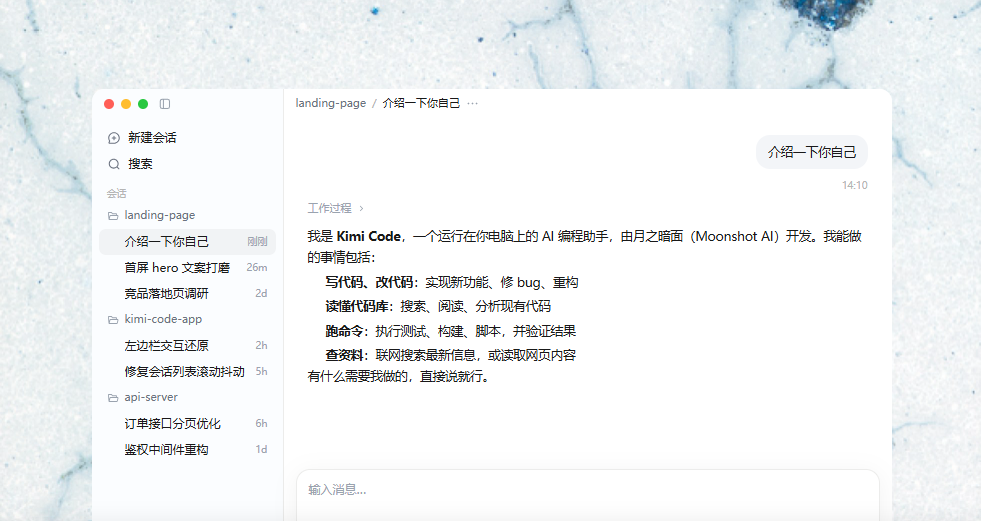The width and height of the screenshot is (981, 521).
Task: Close window with the red button
Action: [x=109, y=104]
